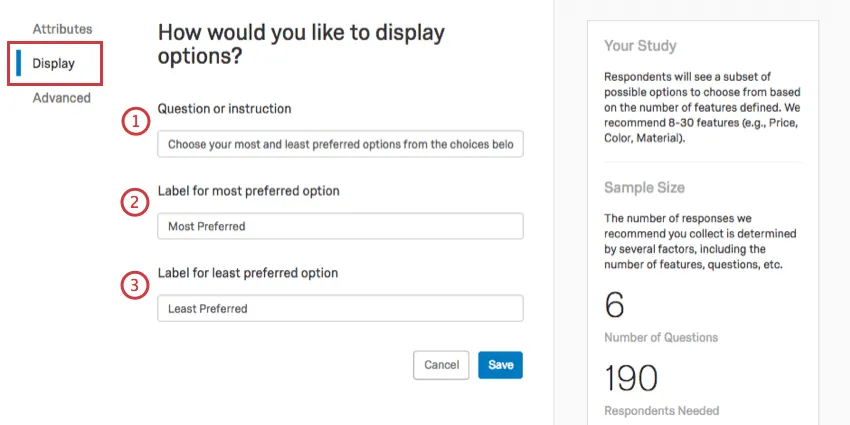Save the display options
The width and height of the screenshot is (850, 425).
[500, 365]
